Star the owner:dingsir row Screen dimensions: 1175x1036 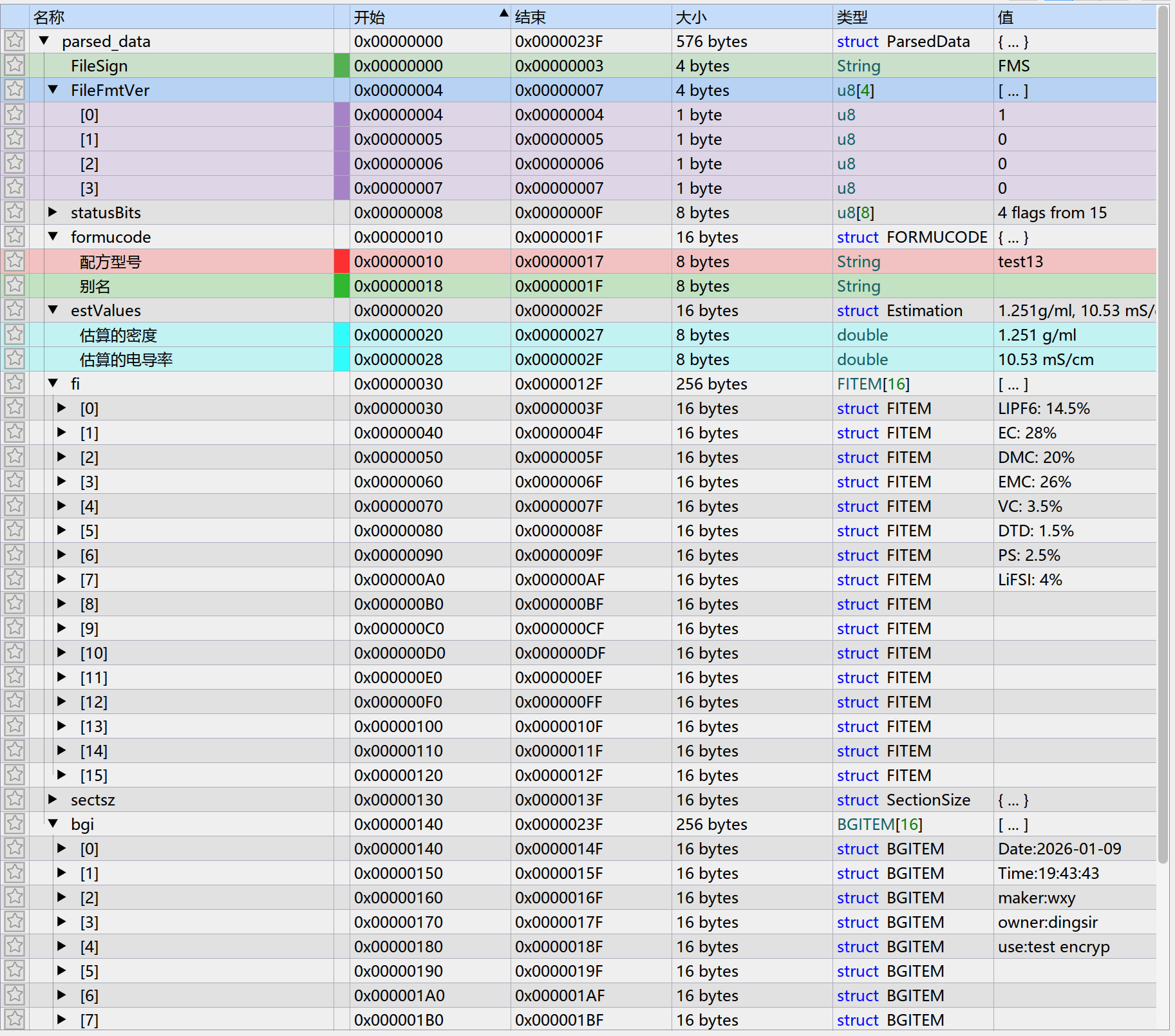click(x=15, y=922)
